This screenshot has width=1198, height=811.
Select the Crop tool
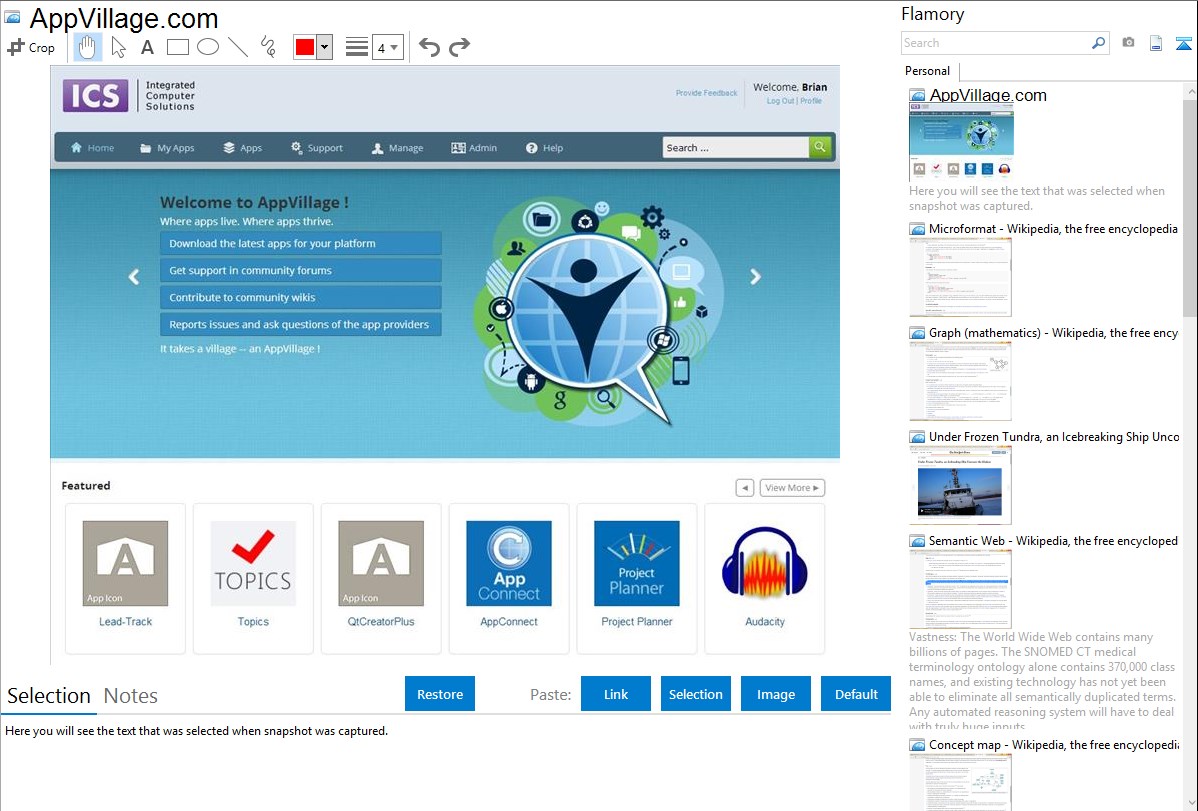31,47
